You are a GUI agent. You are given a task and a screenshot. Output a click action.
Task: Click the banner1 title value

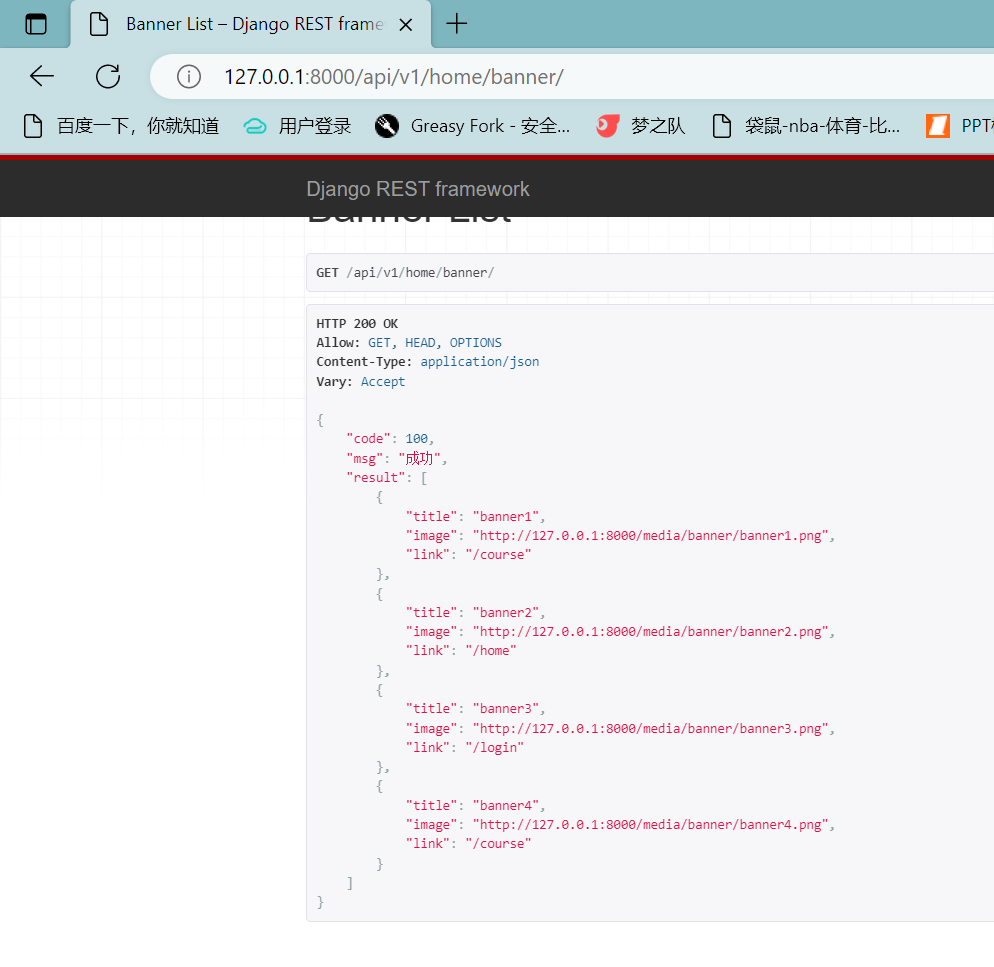(506, 516)
